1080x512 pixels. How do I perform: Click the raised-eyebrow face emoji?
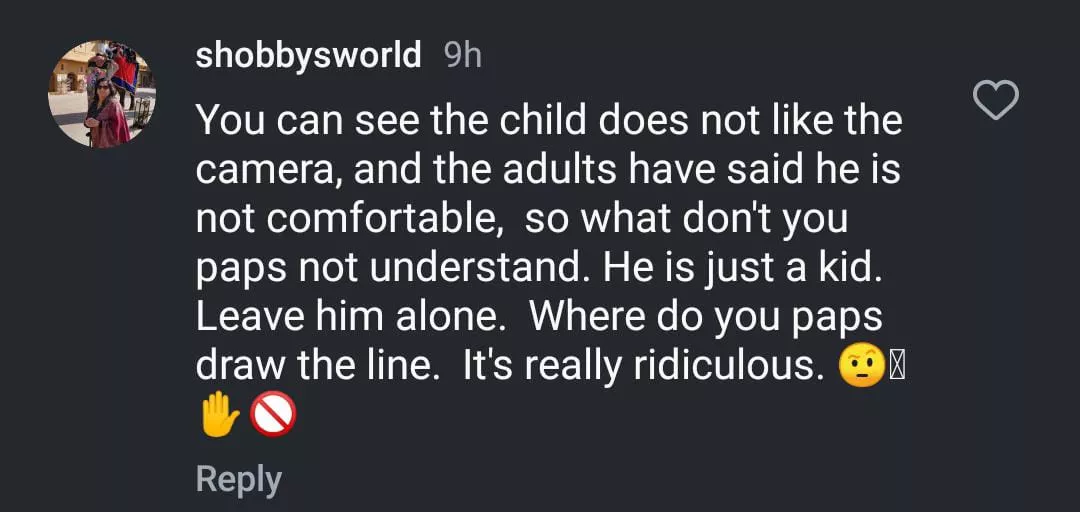pyautogui.click(x=860, y=367)
